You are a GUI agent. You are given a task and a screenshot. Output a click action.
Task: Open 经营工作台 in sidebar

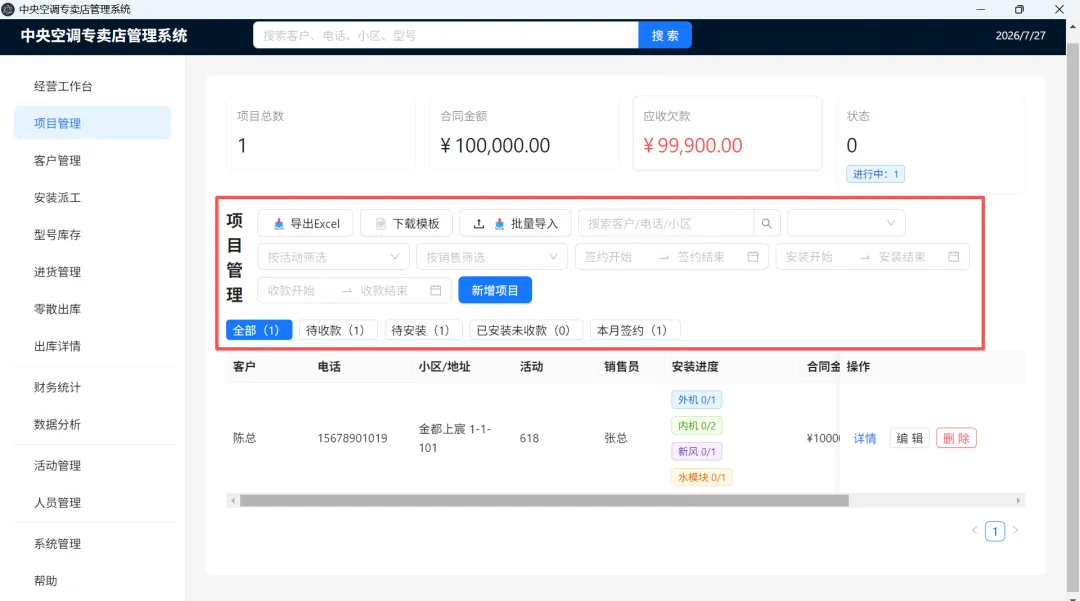coord(92,86)
